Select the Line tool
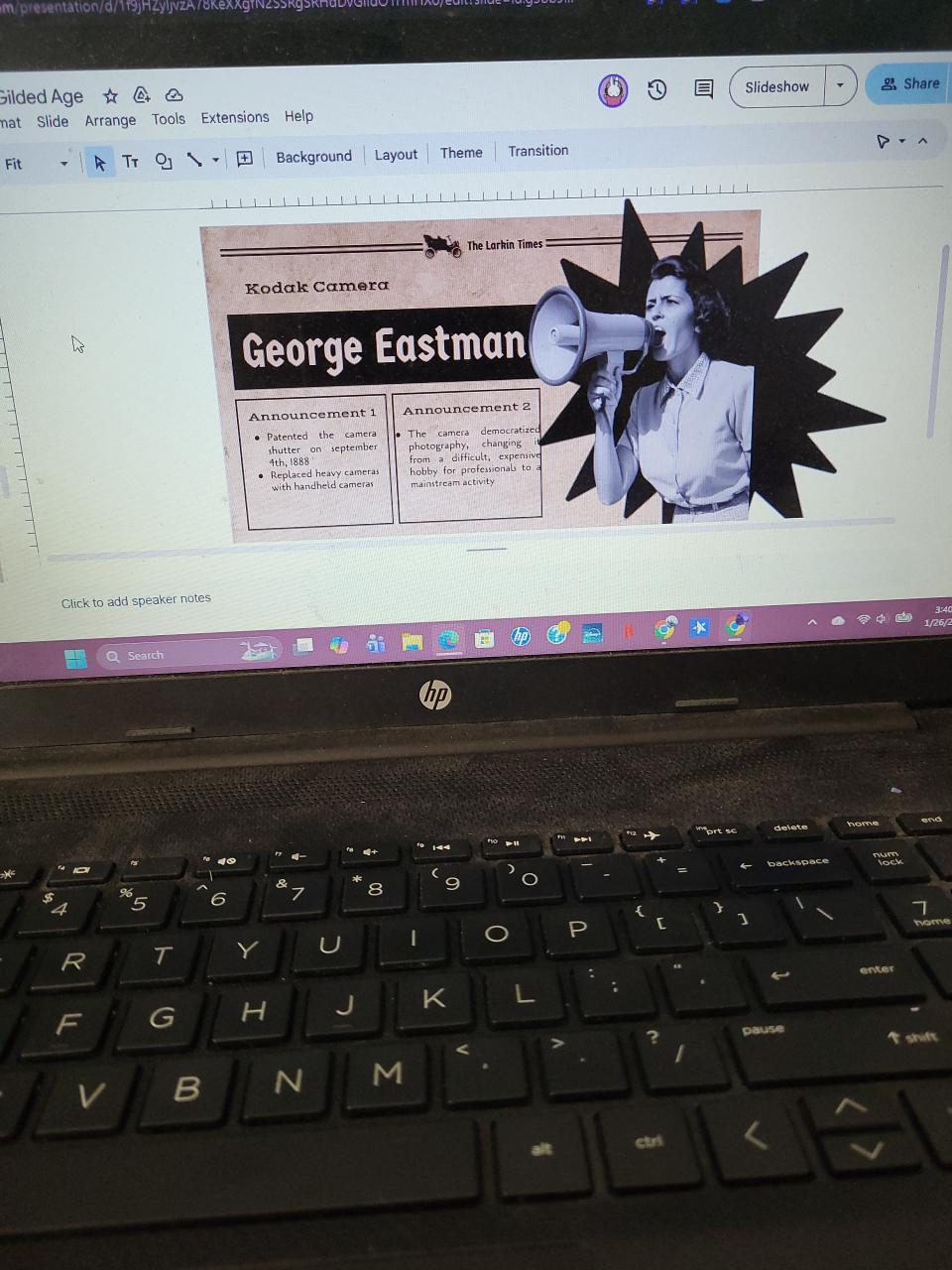 (x=194, y=160)
